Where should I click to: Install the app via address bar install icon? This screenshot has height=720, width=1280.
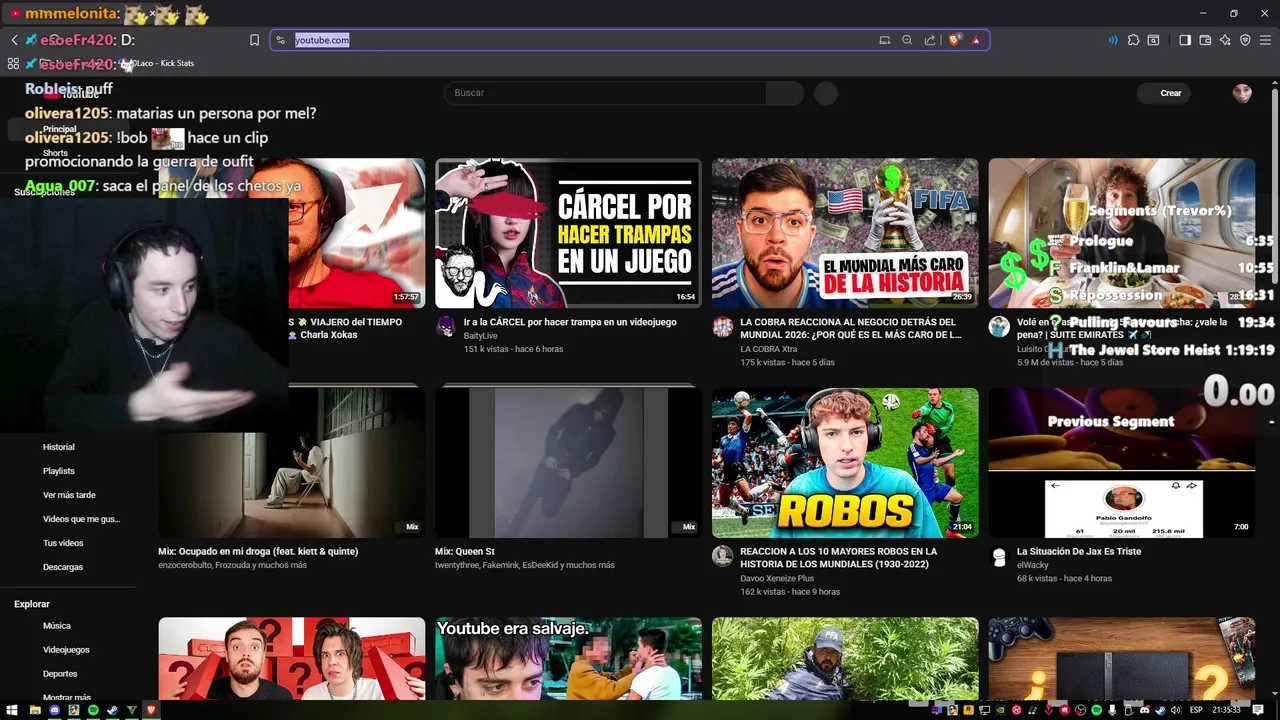coord(884,40)
